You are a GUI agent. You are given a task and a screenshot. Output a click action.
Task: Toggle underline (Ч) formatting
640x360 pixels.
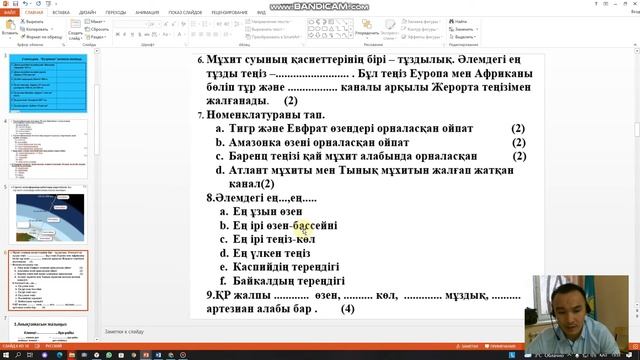[132, 35]
